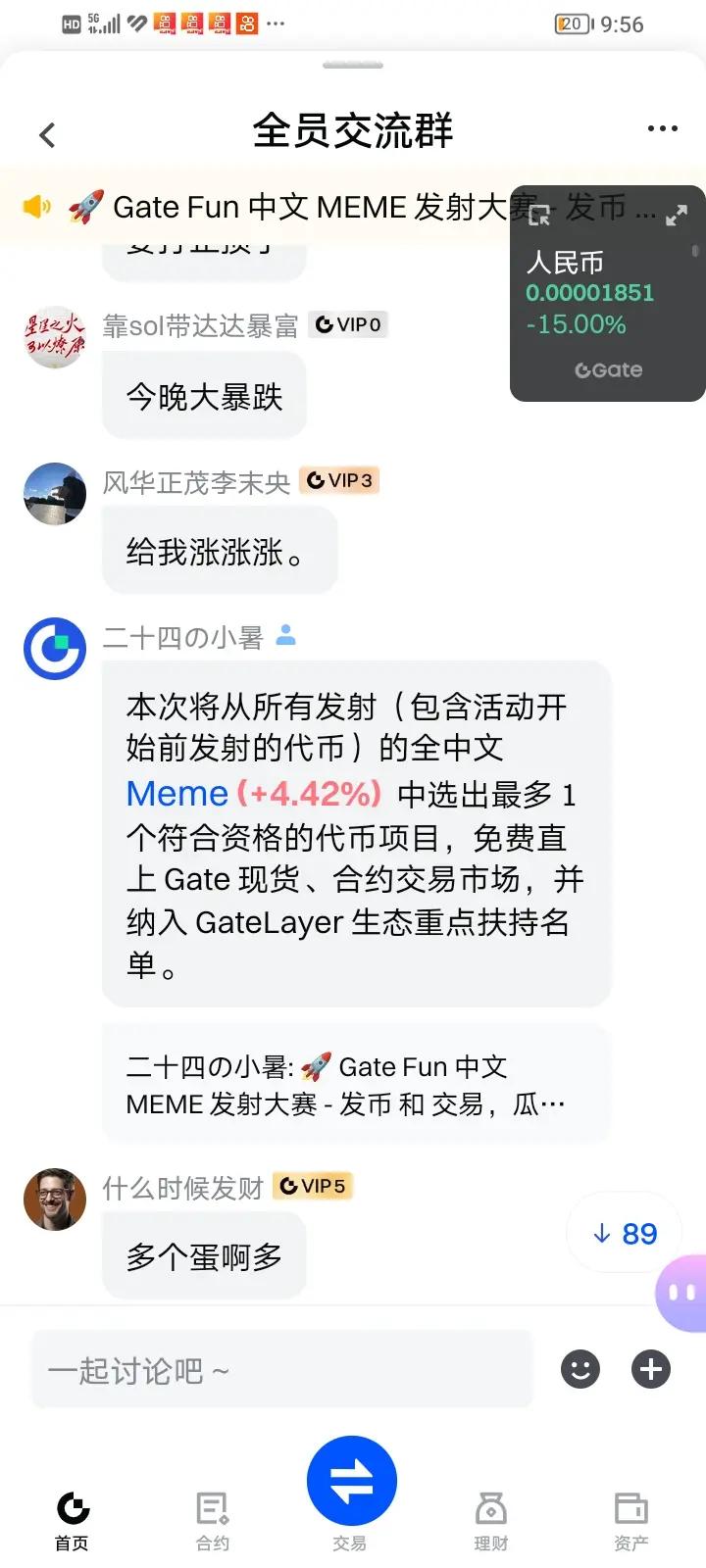Tap the Meme (+4.42%) link
Image resolution: width=706 pixels, height=1568 pixels.
click(254, 793)
